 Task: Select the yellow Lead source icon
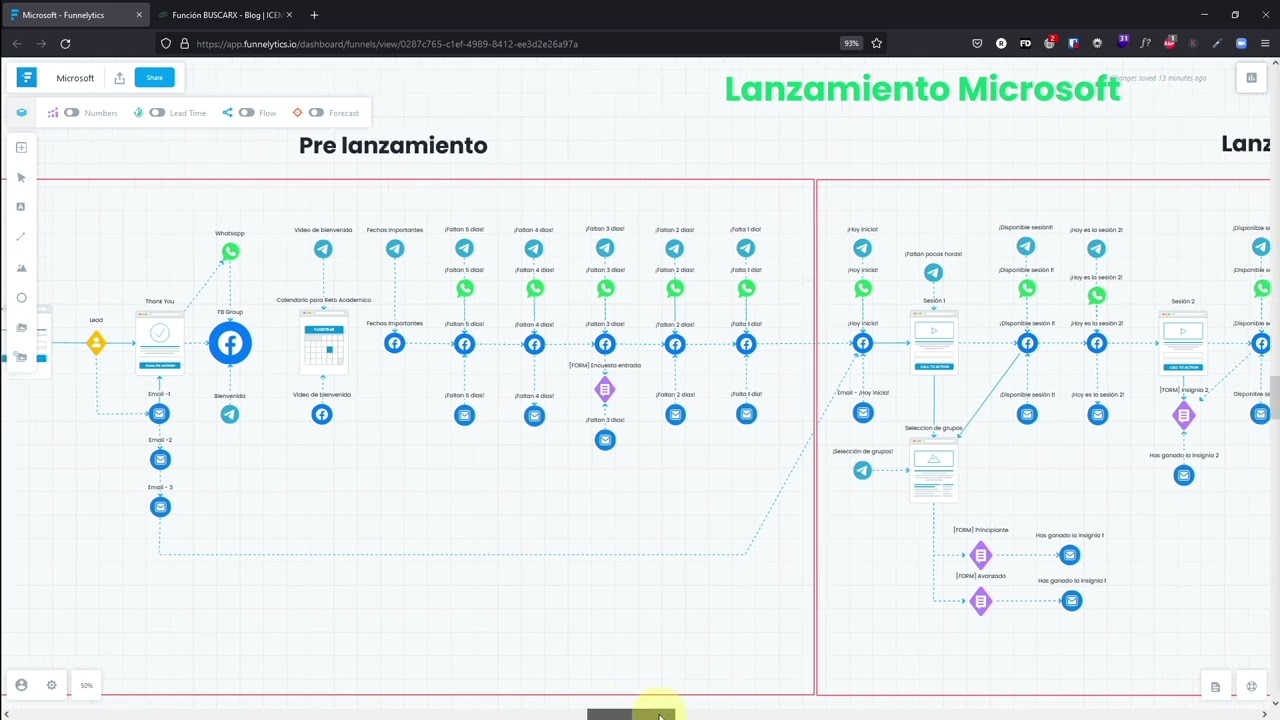[x=96, y=343]
